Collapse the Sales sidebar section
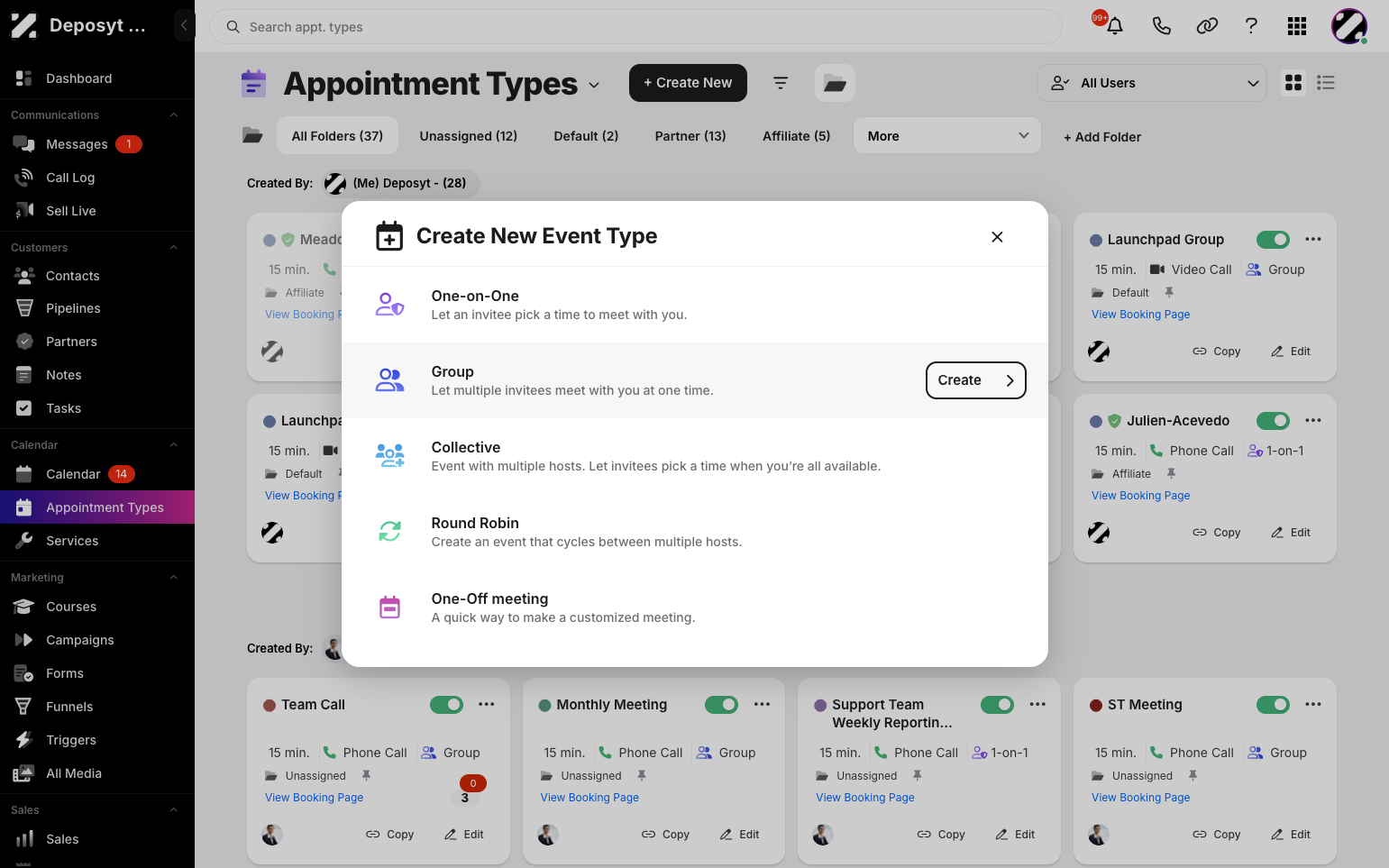The width and height of the screenshot is (1389, 868). pos(174,810)
